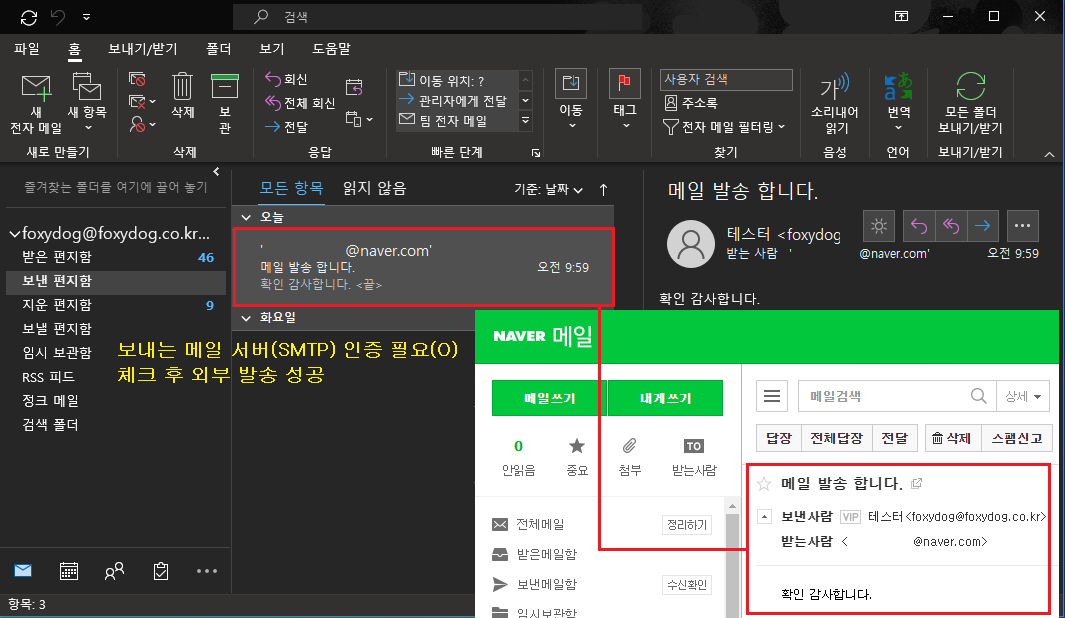Screen dimensions: 1065x618
Task: Open the 전자 메일 필터링 dropdown
Action: pos(724,127)
